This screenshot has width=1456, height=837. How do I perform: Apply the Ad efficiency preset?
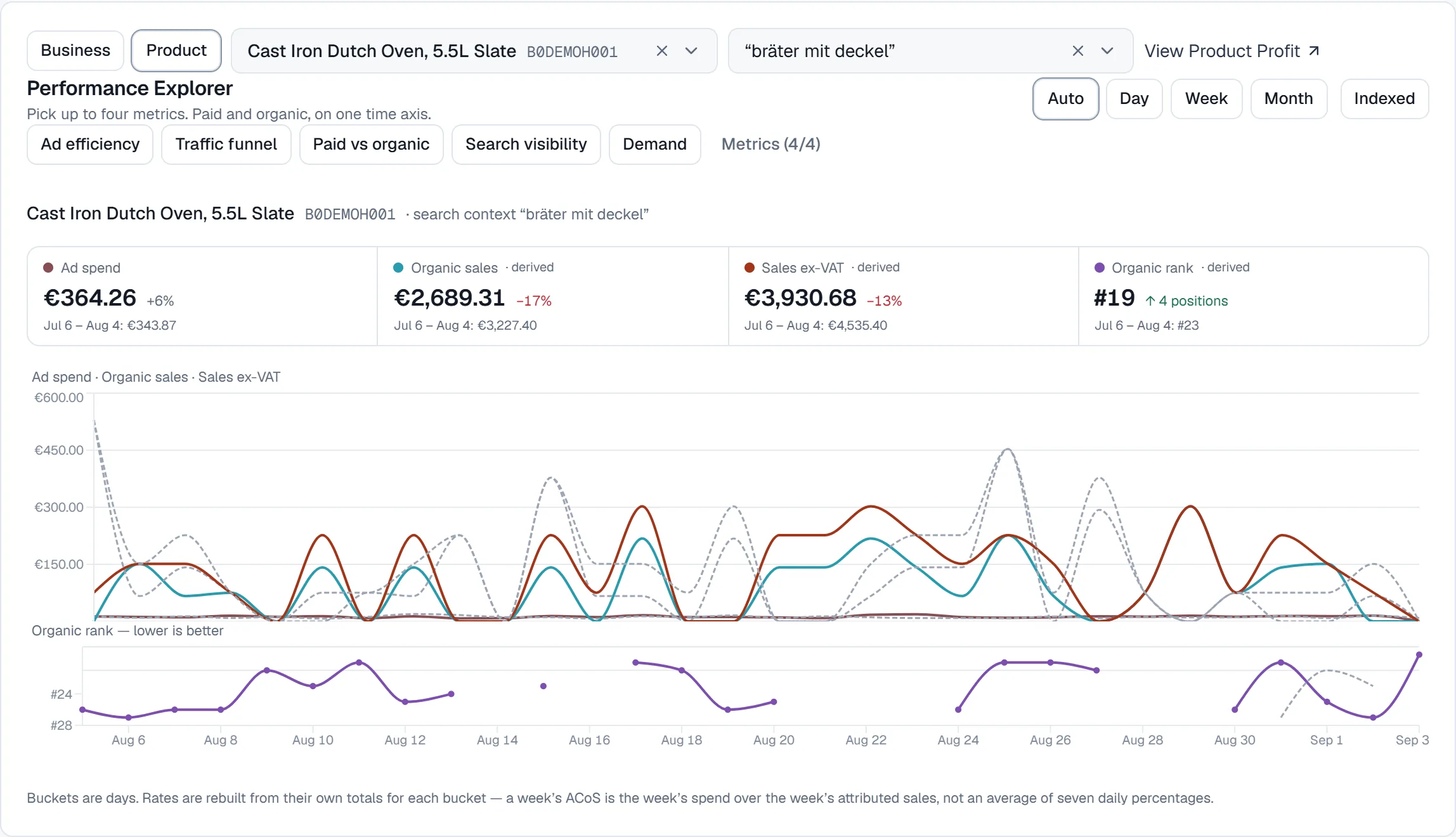pos(90,144)
